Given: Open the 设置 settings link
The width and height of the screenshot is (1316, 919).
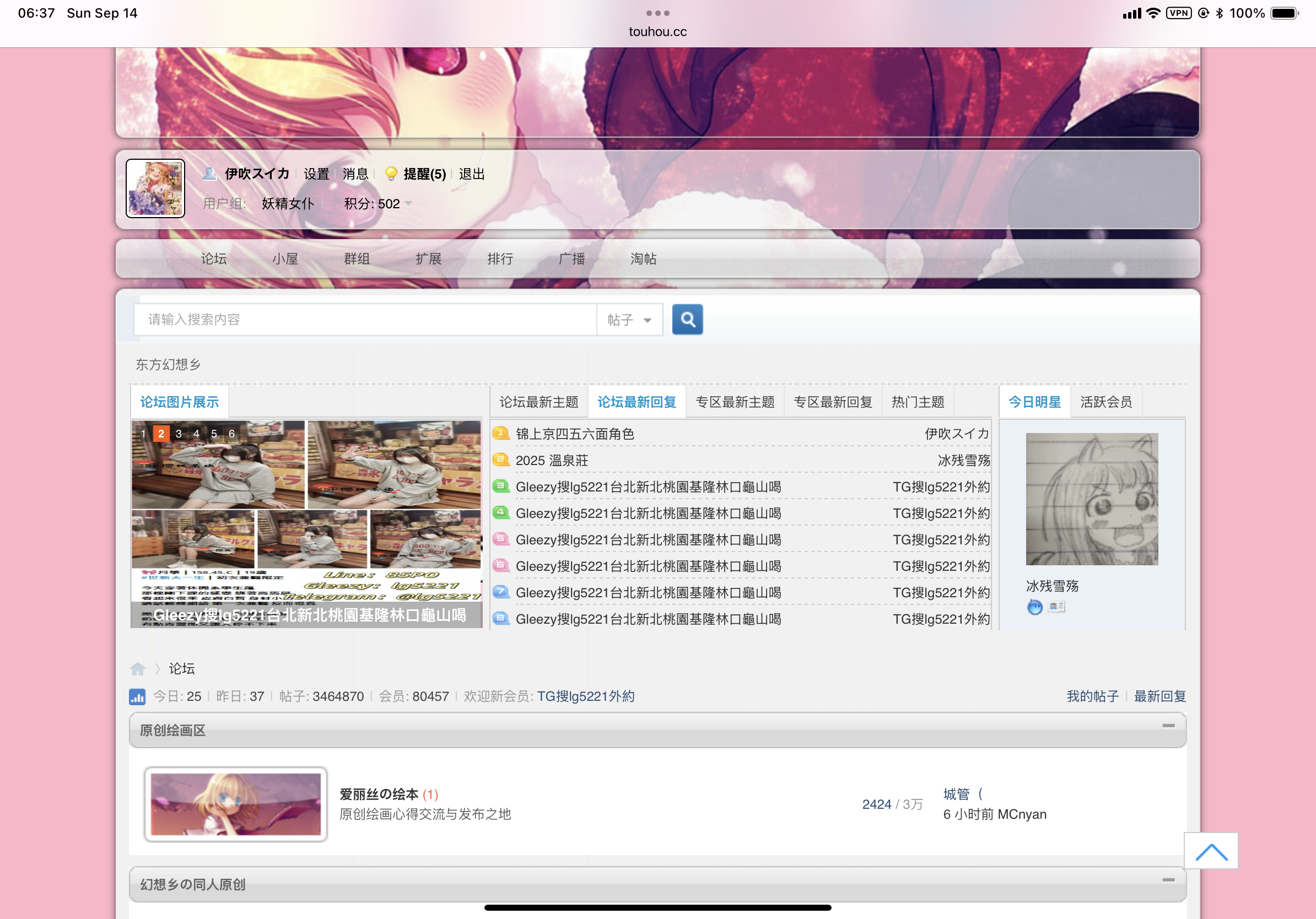Looking at the screenshot, I should pyautogui.click(x=316, y=174).
